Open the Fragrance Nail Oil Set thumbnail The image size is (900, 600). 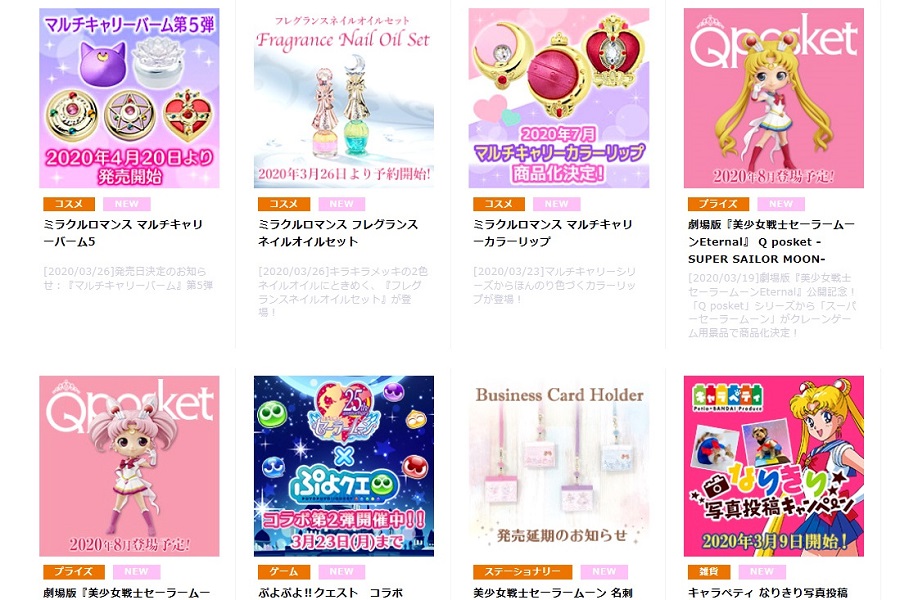(x=344, y=98)
